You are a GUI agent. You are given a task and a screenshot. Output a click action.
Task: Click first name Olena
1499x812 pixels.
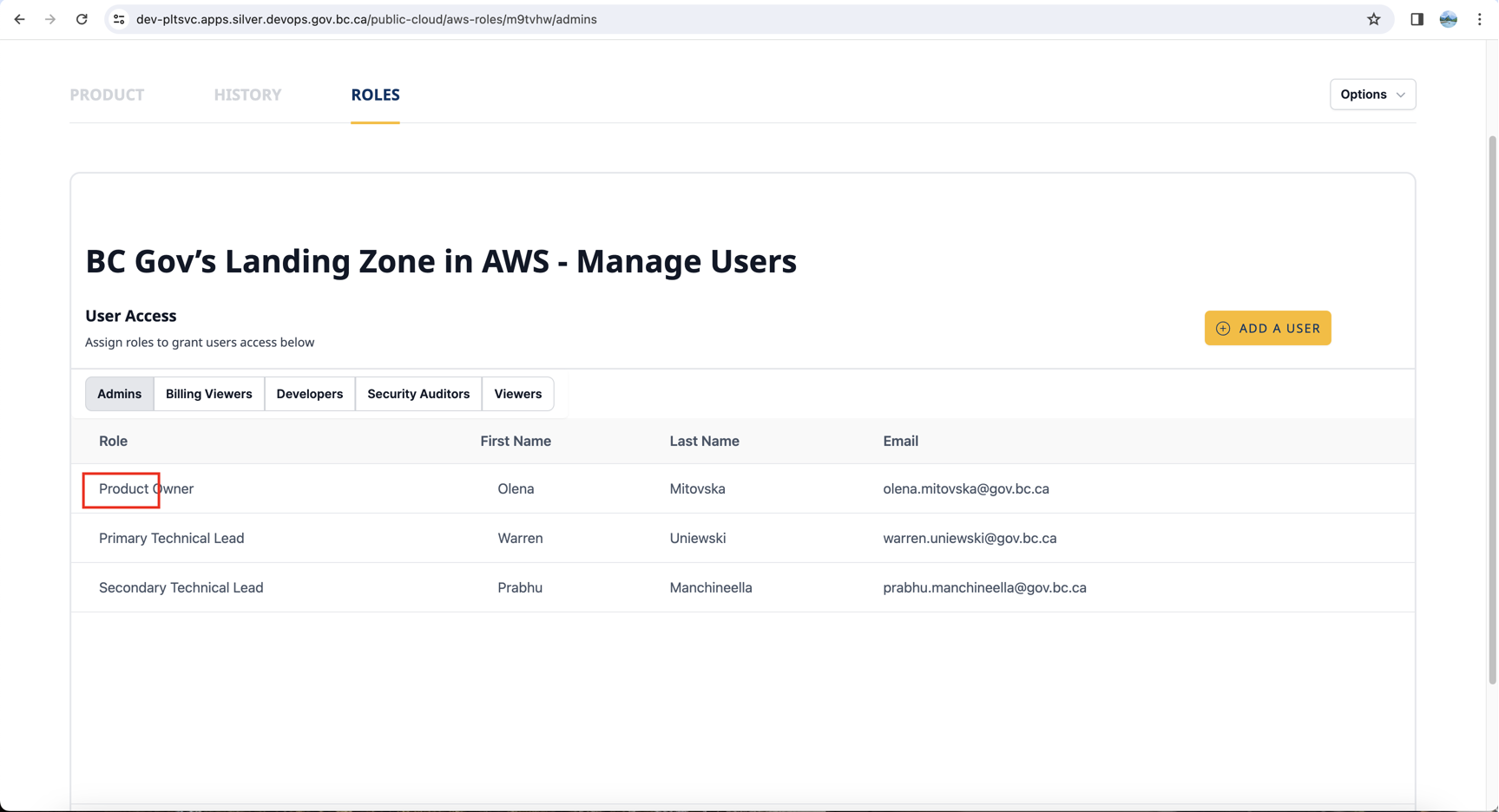click(516, 488)
